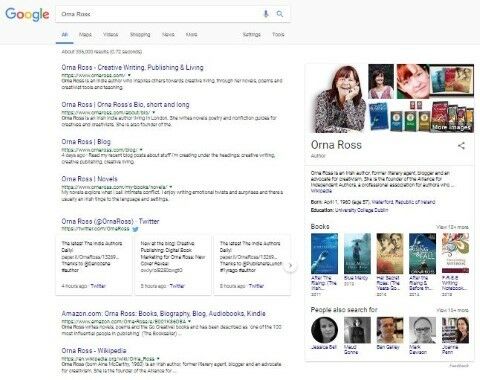Open Joanna Penn profile thumbnail

(455, 330)
